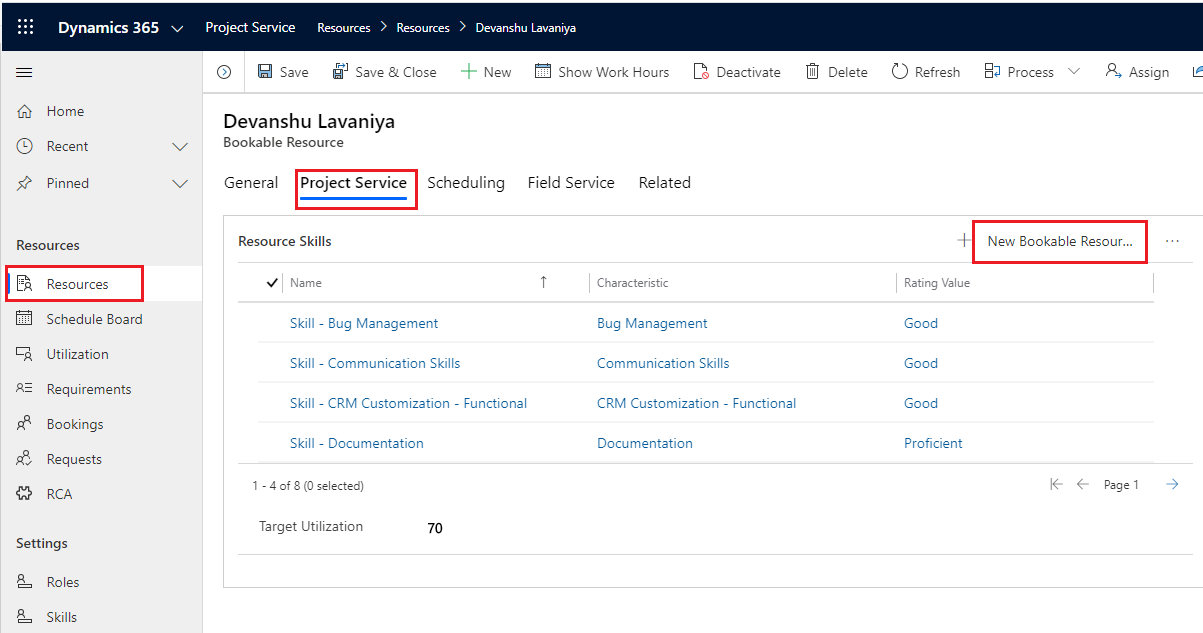Switch to the Scheduling tab
The height and width of the screenshot is (633, 1203).
click(x=466, y=183)
